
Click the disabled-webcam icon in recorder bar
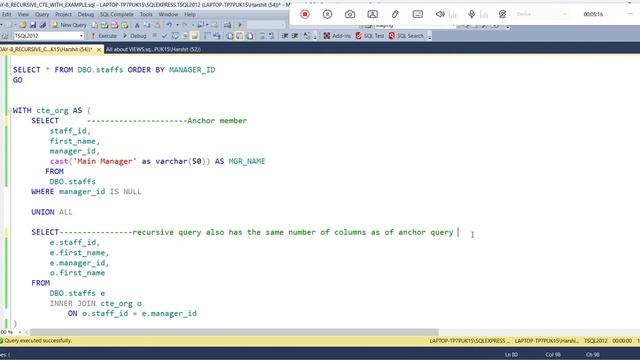coord(502,14)
